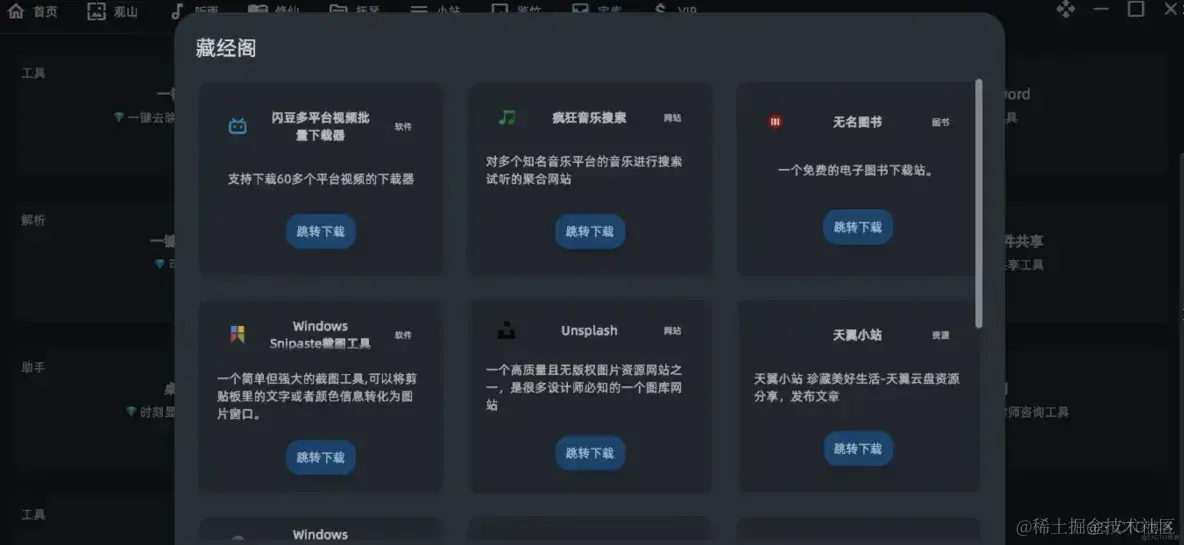Click the 图书 tag on 无名图书 card
This screenshot has height=545, width=1184.
940,122
